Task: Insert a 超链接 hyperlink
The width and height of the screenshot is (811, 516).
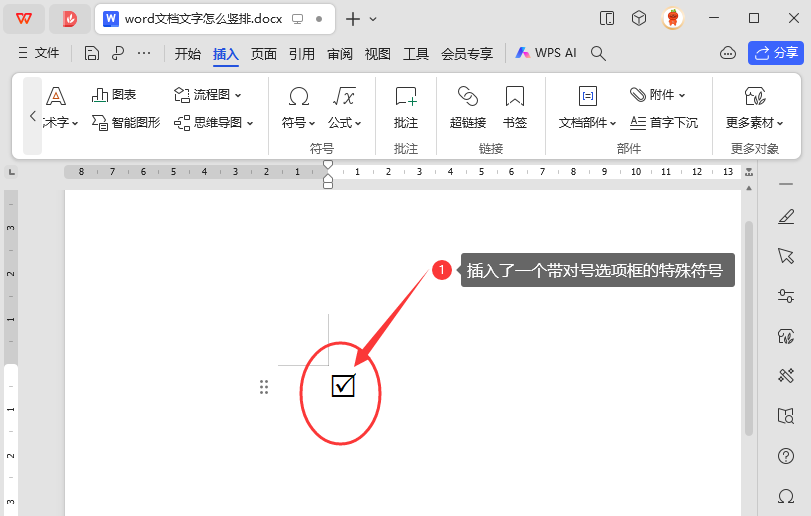Action: tap(468, 108)
